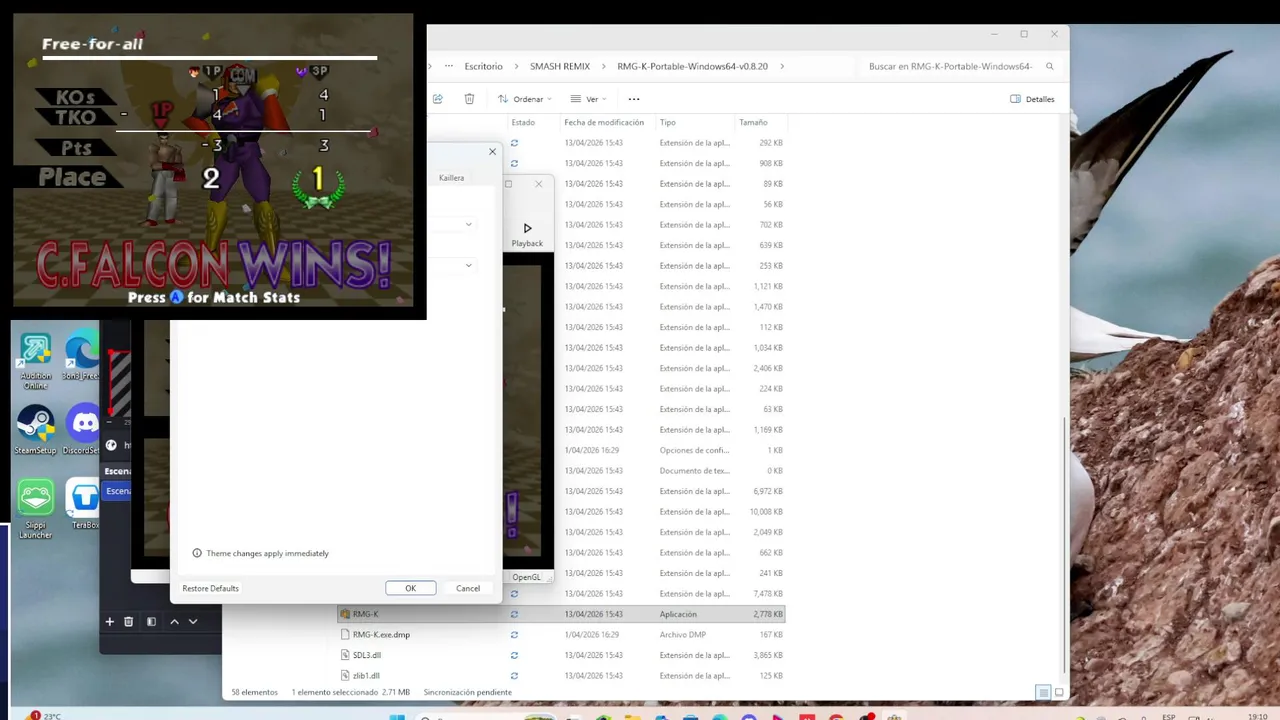Select the Escena scene in OBS list
The width and height of the screenshot is (1280, 720).
117,491
